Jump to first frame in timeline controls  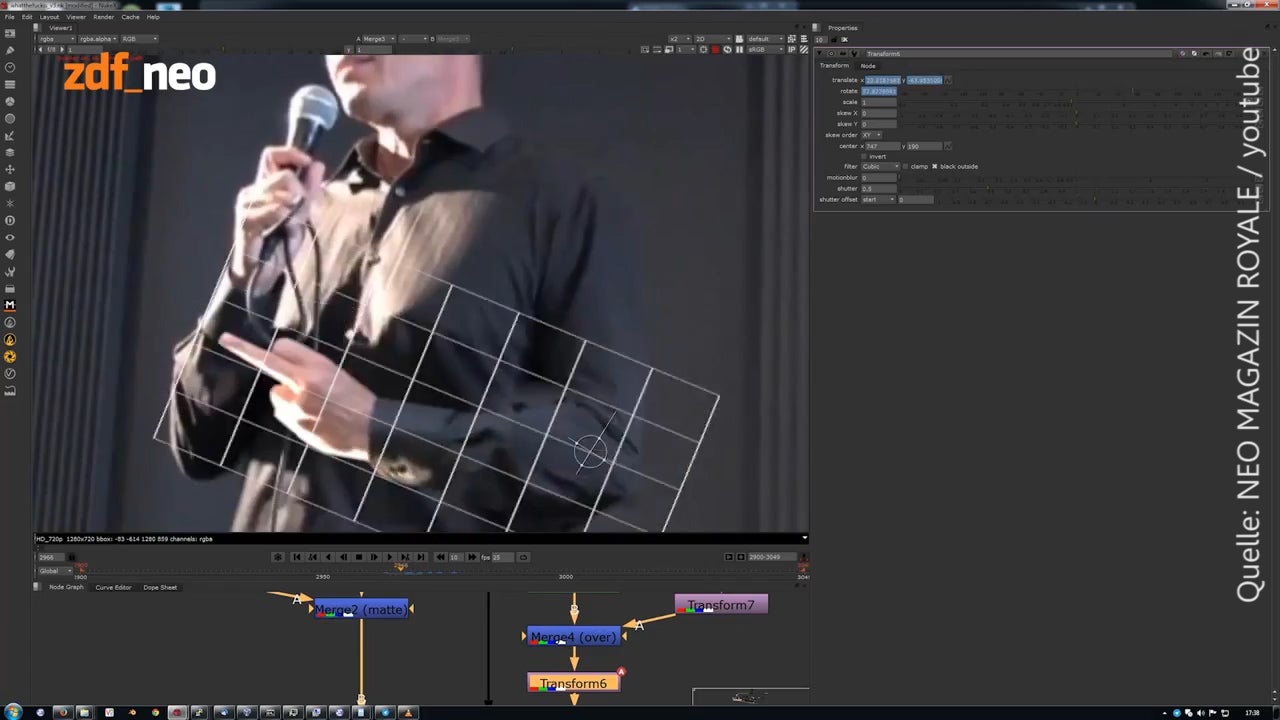click(297, 557)
